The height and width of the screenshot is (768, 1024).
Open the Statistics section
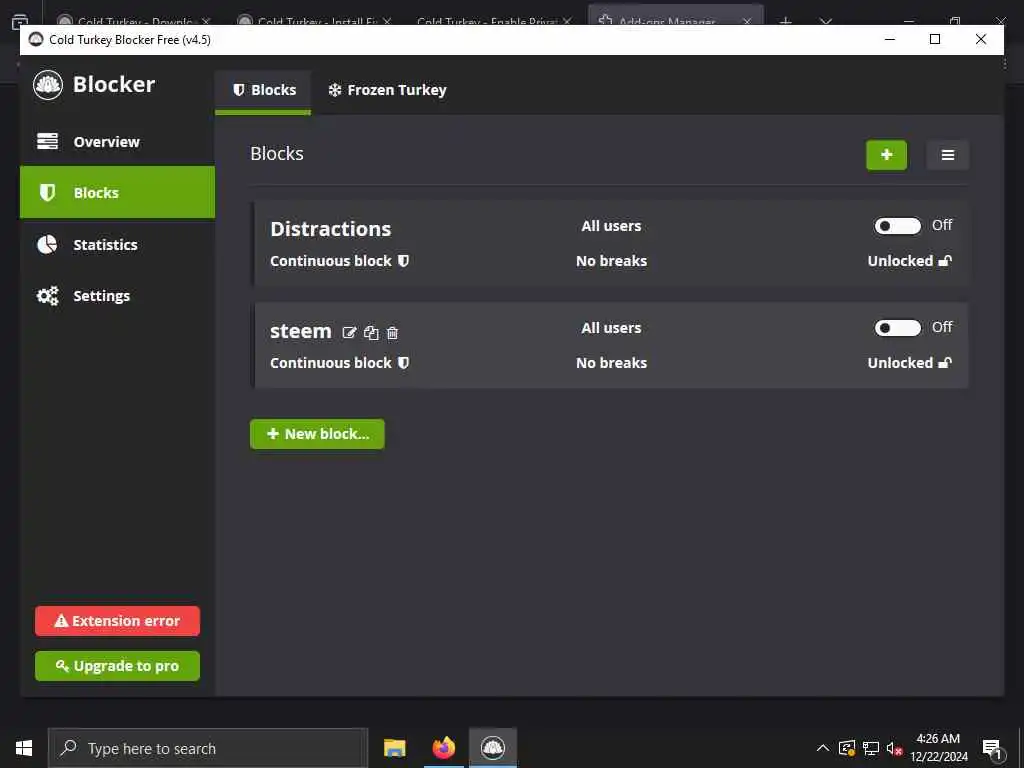tap(118, 245)
